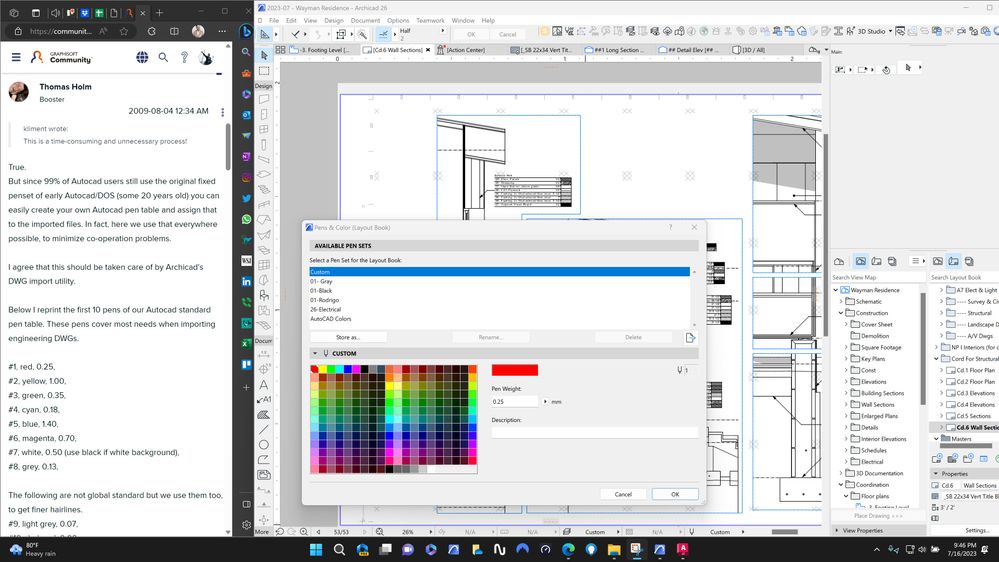Click the WhatsApp icon in the Edge sidebar
This screenshot has height=562, width=999.
[246, 219]
